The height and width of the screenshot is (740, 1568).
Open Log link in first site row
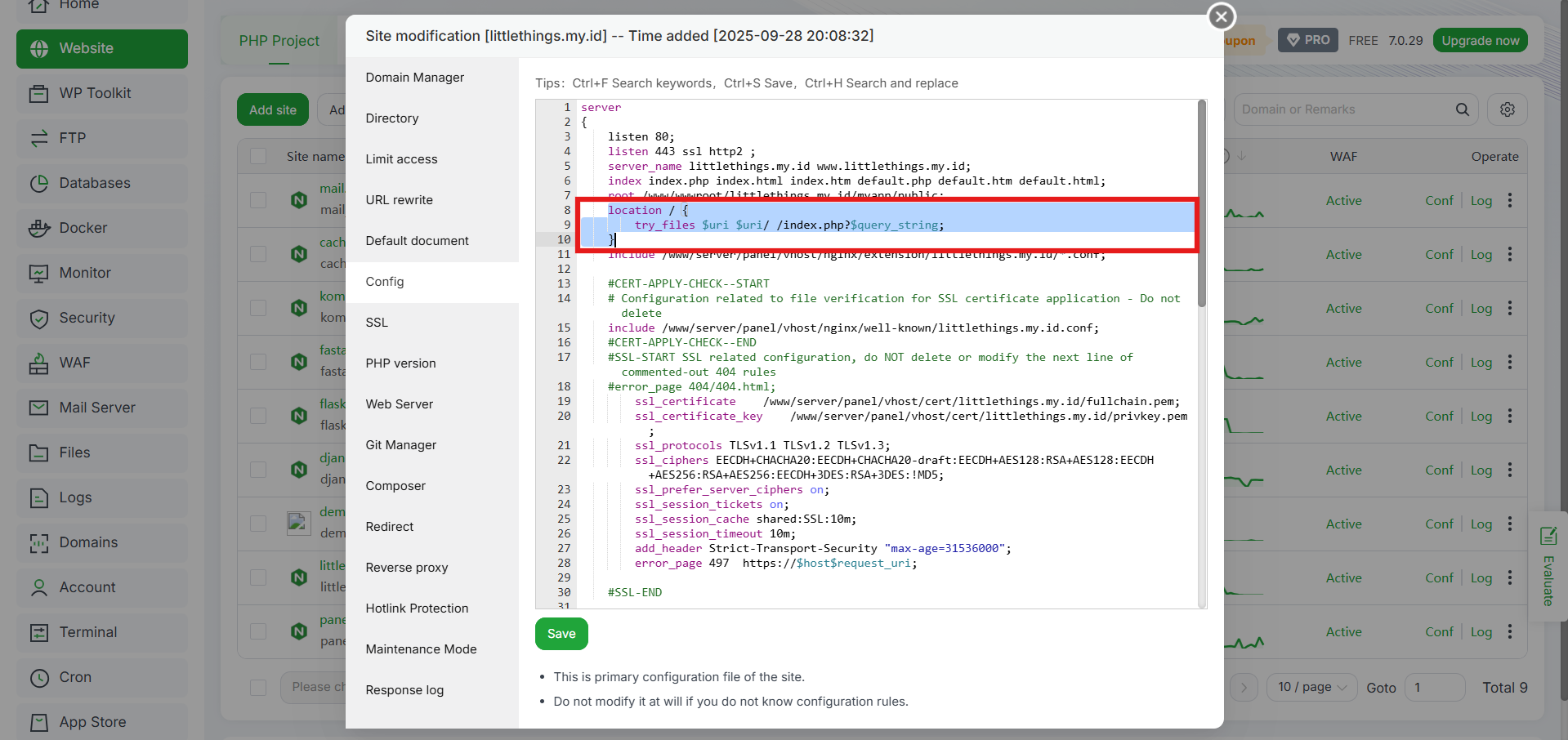point(1481,200)
